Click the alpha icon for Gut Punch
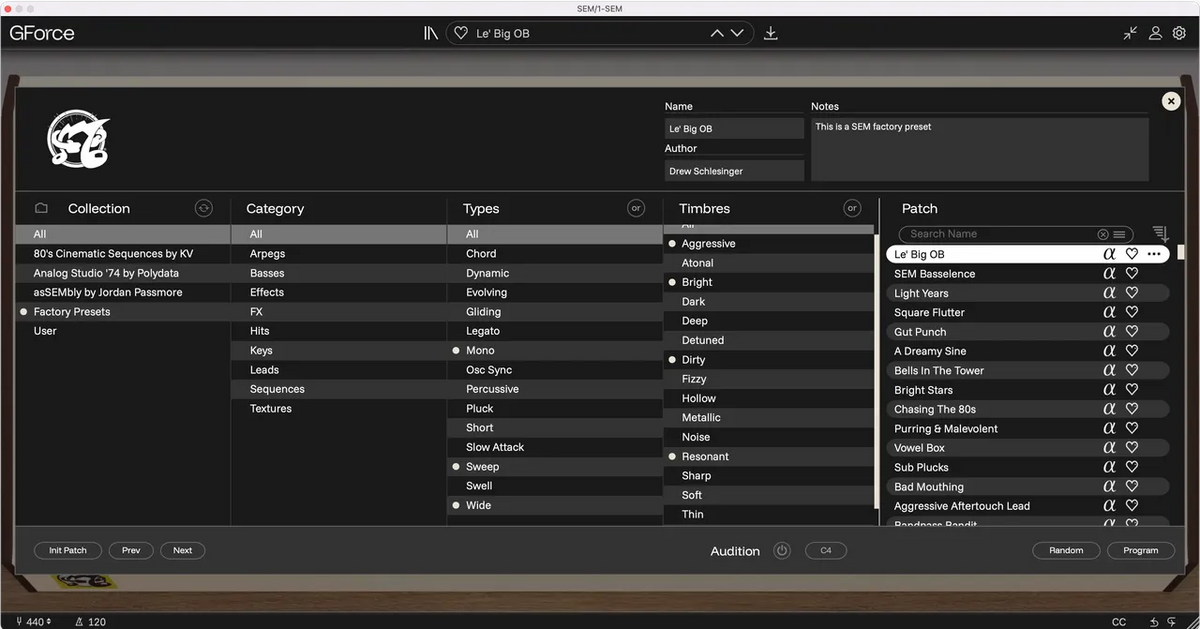Image resolution: width=1200 pixels, height=629 pixels. click(x=1109, y=332)
